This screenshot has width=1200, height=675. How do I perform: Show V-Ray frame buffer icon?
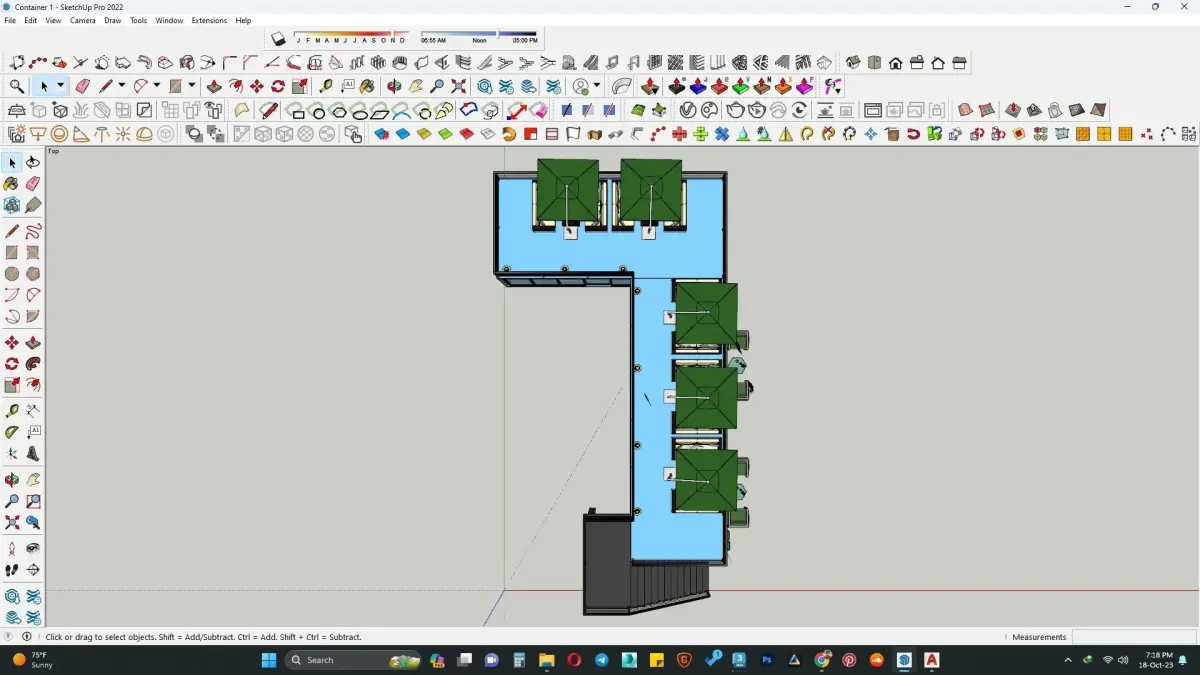point(872,110)
